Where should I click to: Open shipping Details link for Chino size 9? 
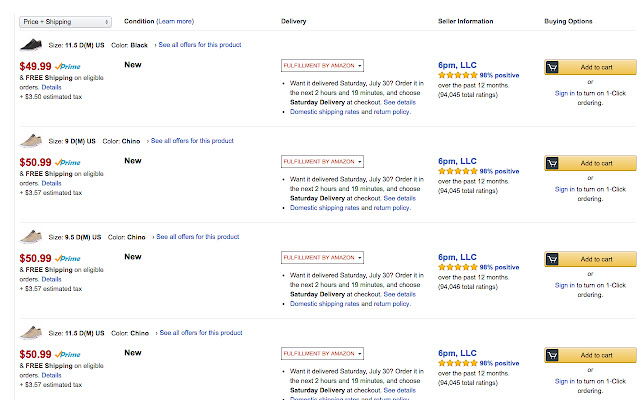tap(51, 183)
